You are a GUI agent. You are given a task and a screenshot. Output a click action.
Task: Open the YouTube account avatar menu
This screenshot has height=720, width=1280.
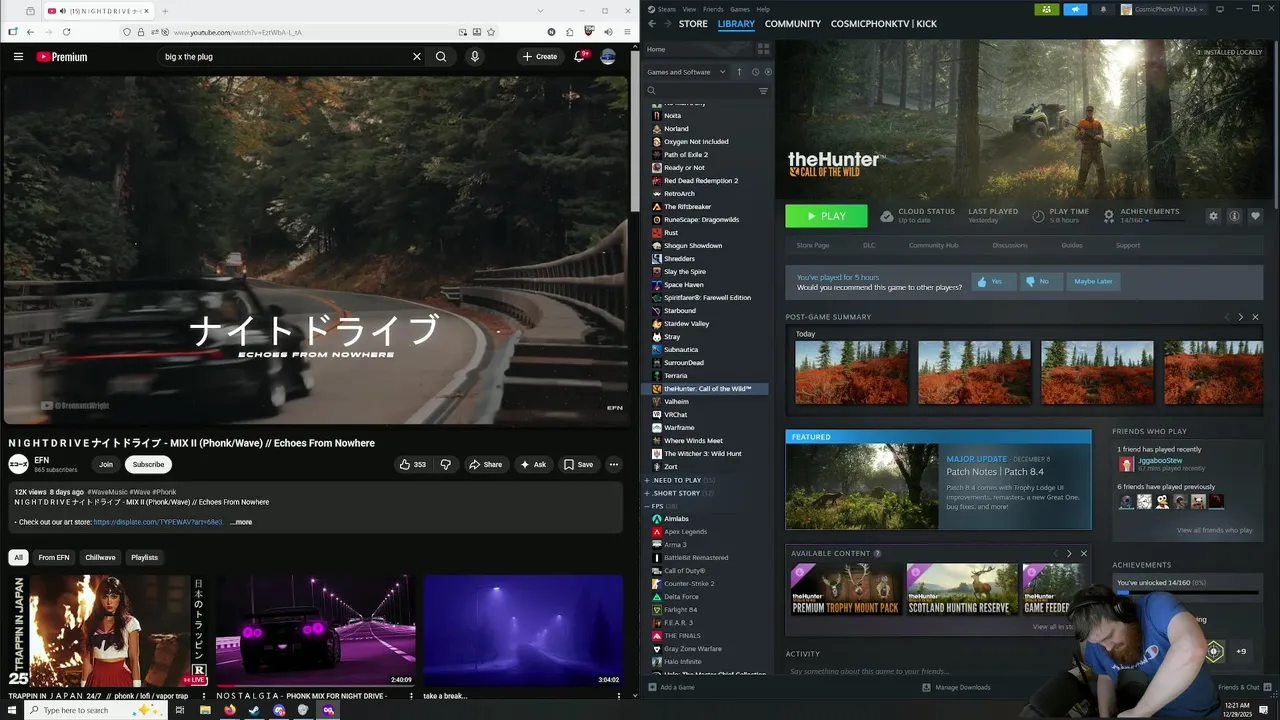click(x=608, y=57)
